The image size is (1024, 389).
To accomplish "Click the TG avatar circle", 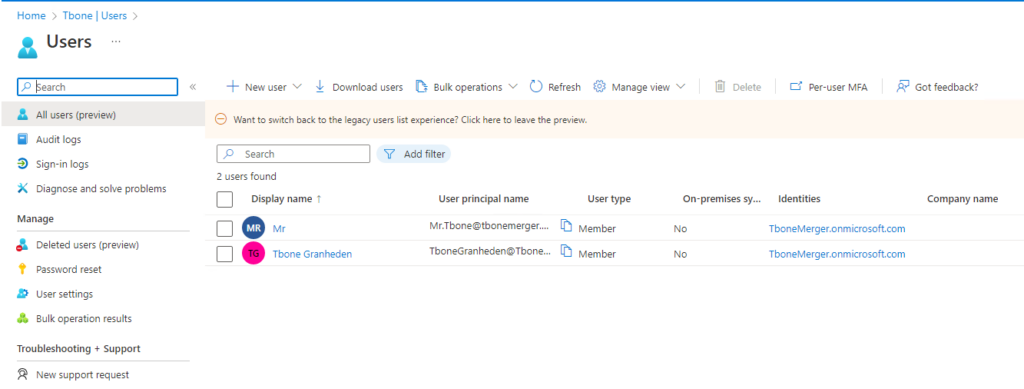I will [x=253, y=254].
